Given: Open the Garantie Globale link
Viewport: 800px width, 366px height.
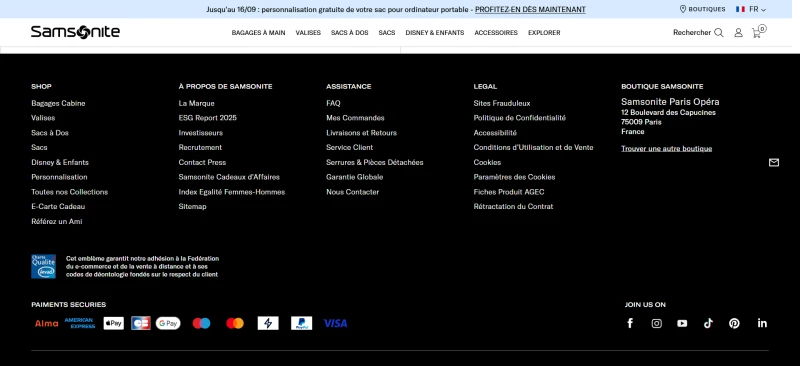Looking at the screenshot, I should click(355, 177).
